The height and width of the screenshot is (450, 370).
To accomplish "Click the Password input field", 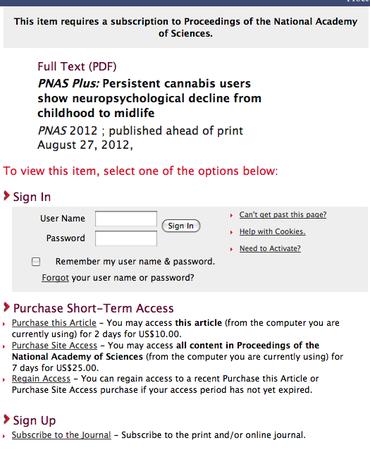I will (x=126, y=239).
